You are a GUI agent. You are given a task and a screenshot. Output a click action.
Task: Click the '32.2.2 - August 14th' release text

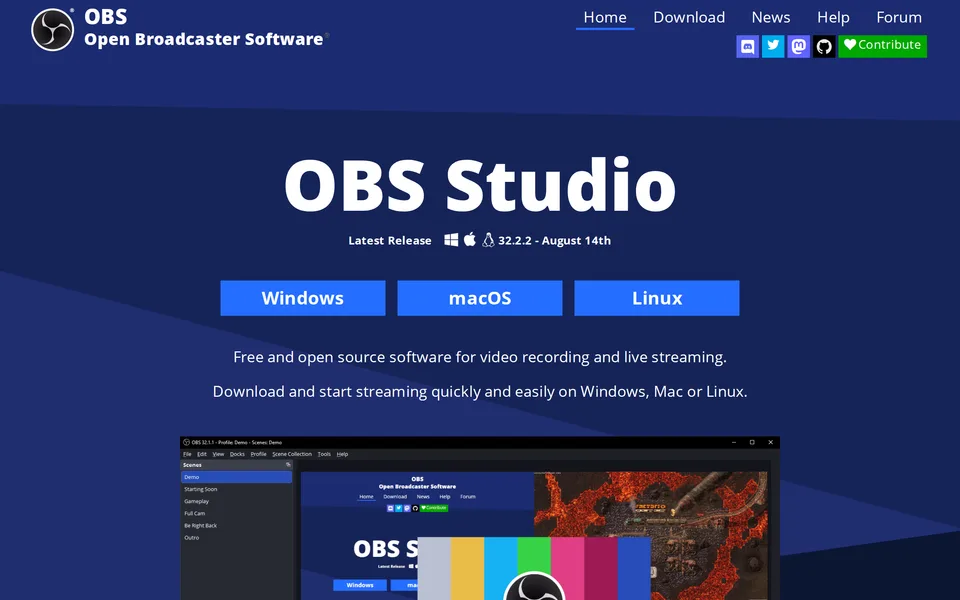pos(554,241)
